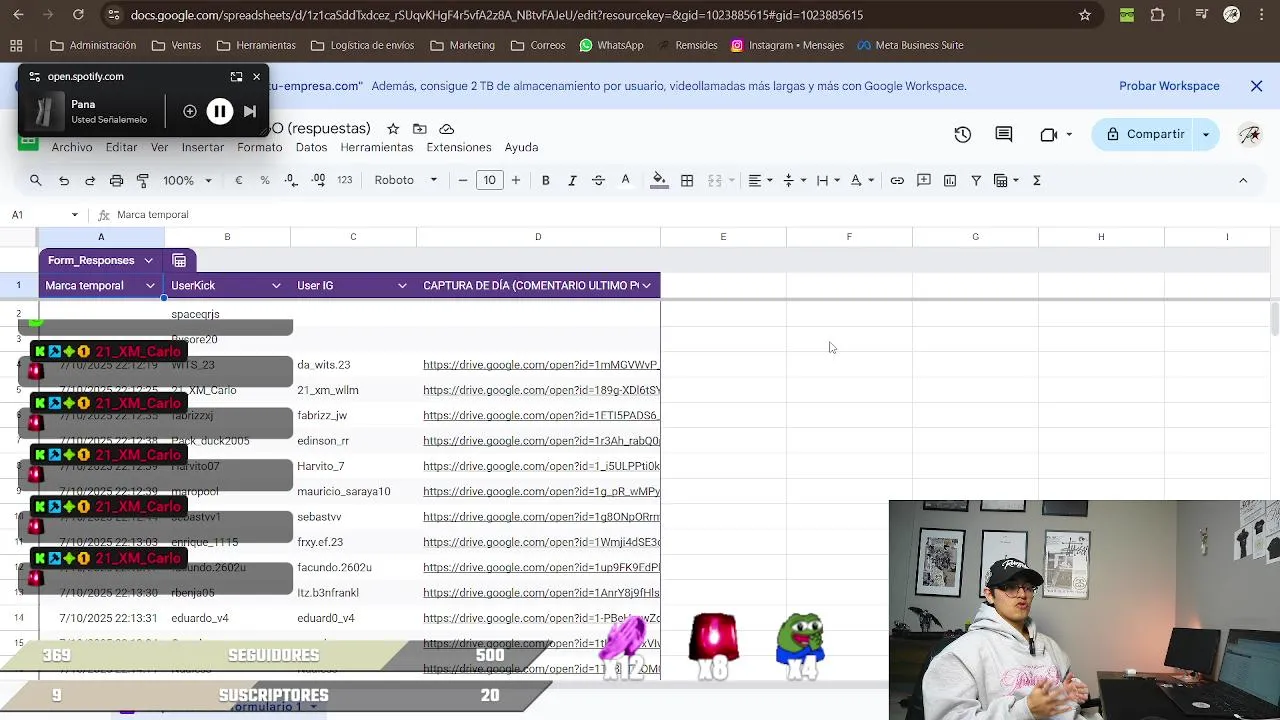1280x720 pixels.
Task: Open text rotation dropdown
Action: [862, 180]
